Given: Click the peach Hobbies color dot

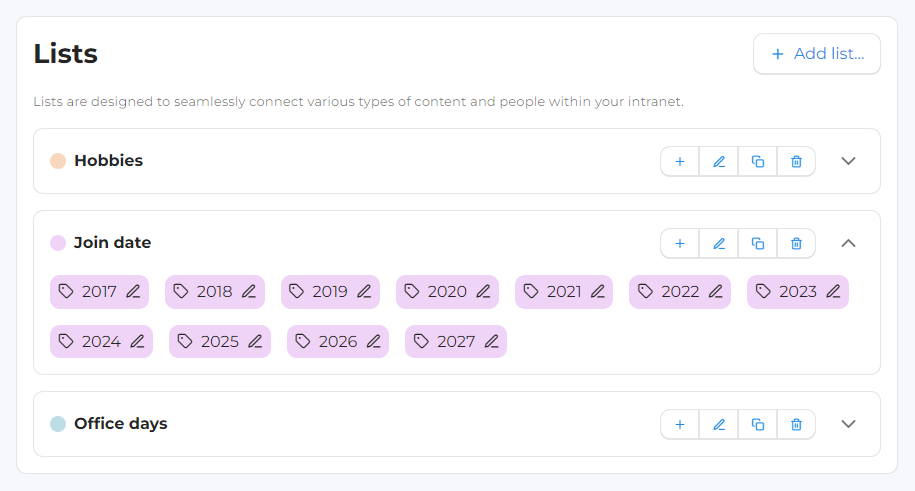Looking at the screenshot, I should 58,161.
